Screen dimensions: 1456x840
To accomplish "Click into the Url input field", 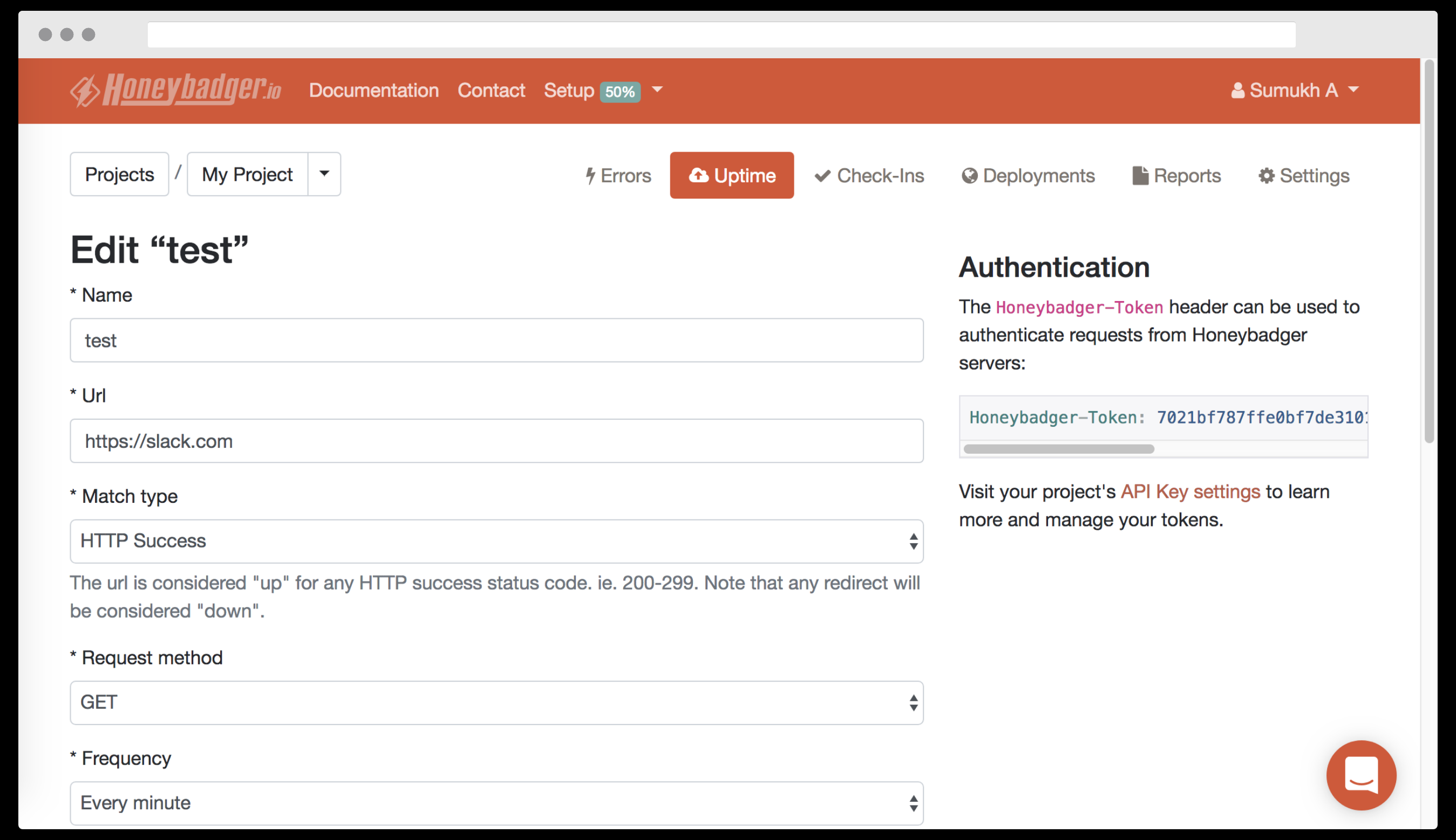I will 496,441.
